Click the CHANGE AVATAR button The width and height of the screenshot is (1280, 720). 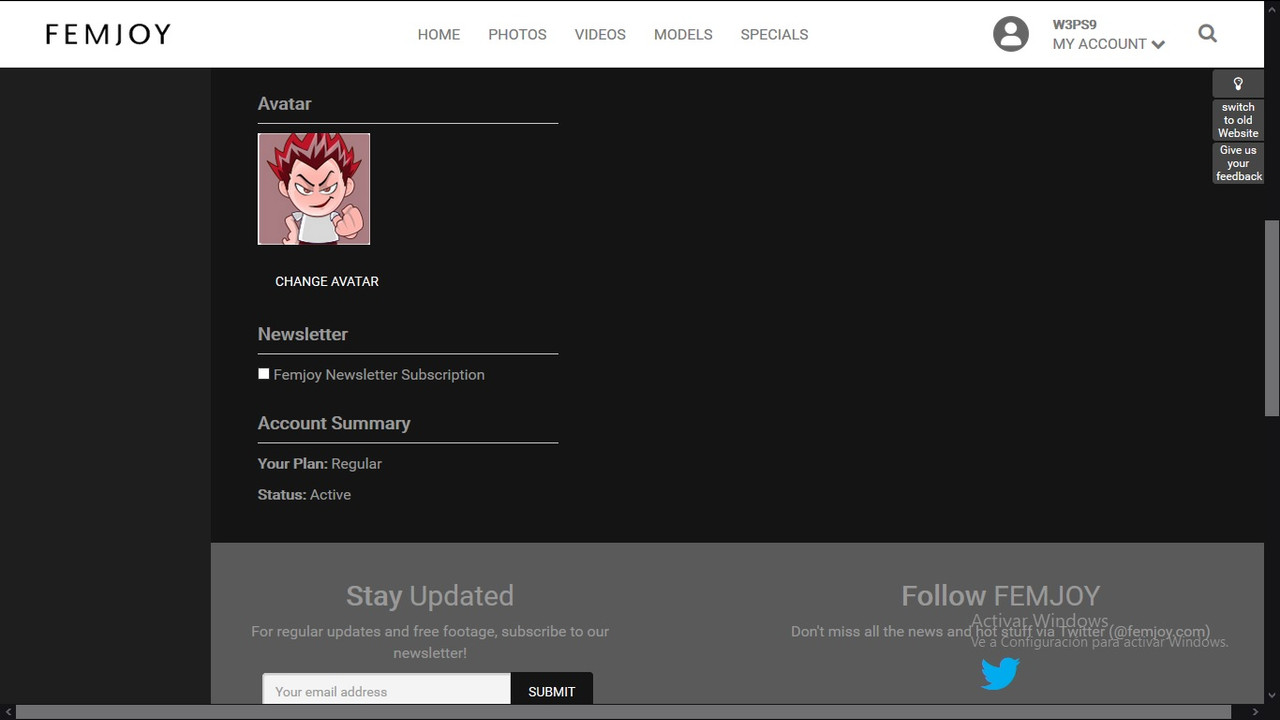(327, 281)
